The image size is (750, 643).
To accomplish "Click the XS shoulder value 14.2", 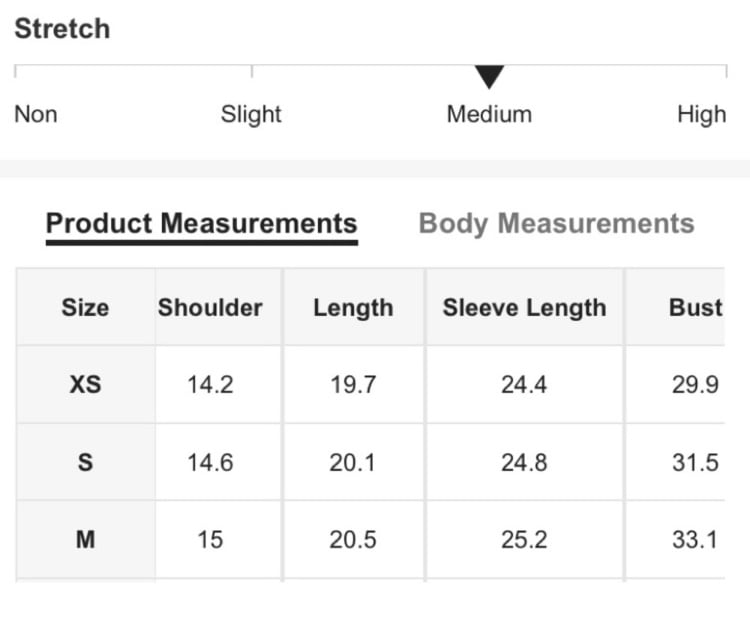I will (210, 385).
